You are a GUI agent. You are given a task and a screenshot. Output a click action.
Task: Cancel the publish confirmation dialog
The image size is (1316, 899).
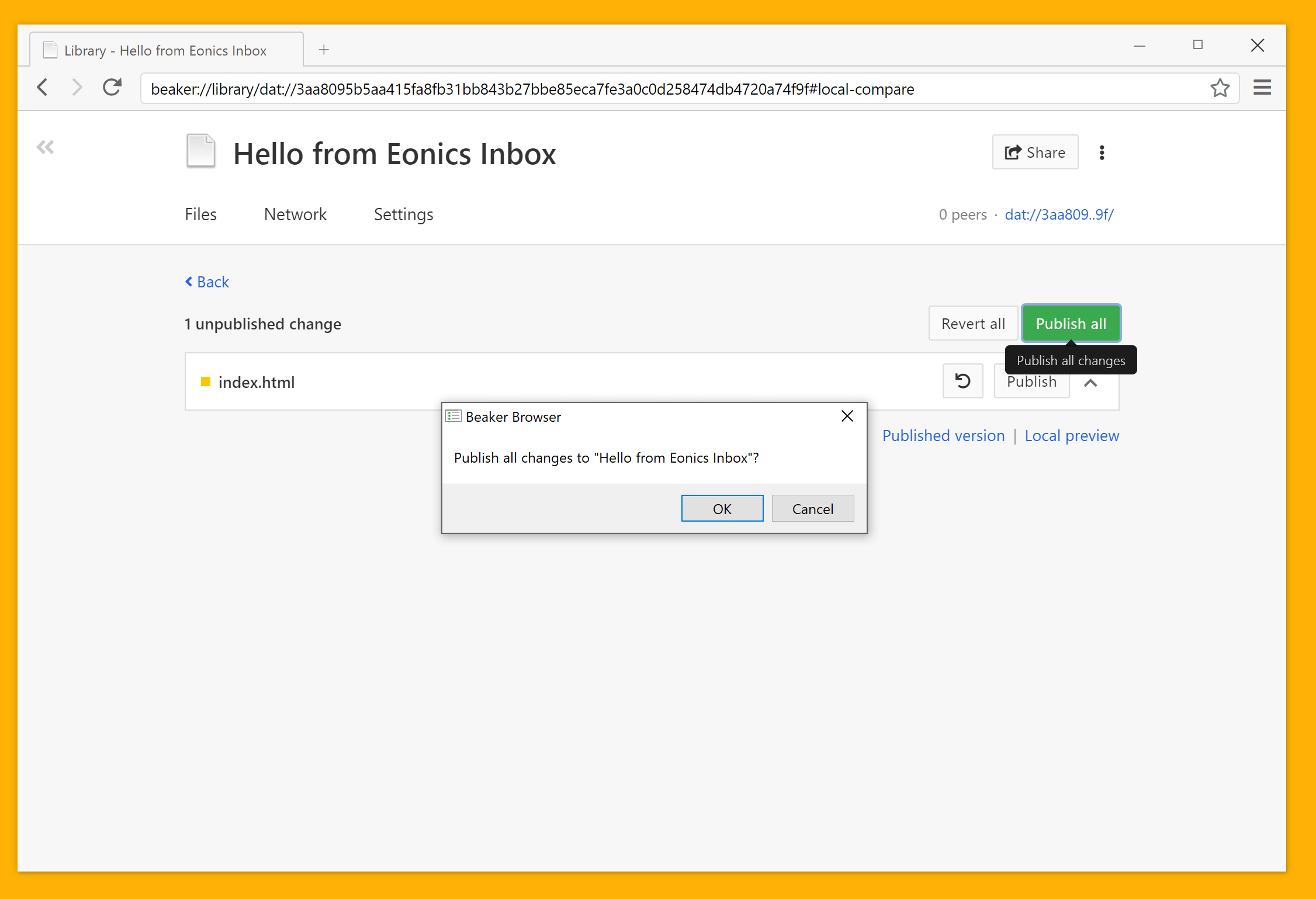tap(812, 508)
